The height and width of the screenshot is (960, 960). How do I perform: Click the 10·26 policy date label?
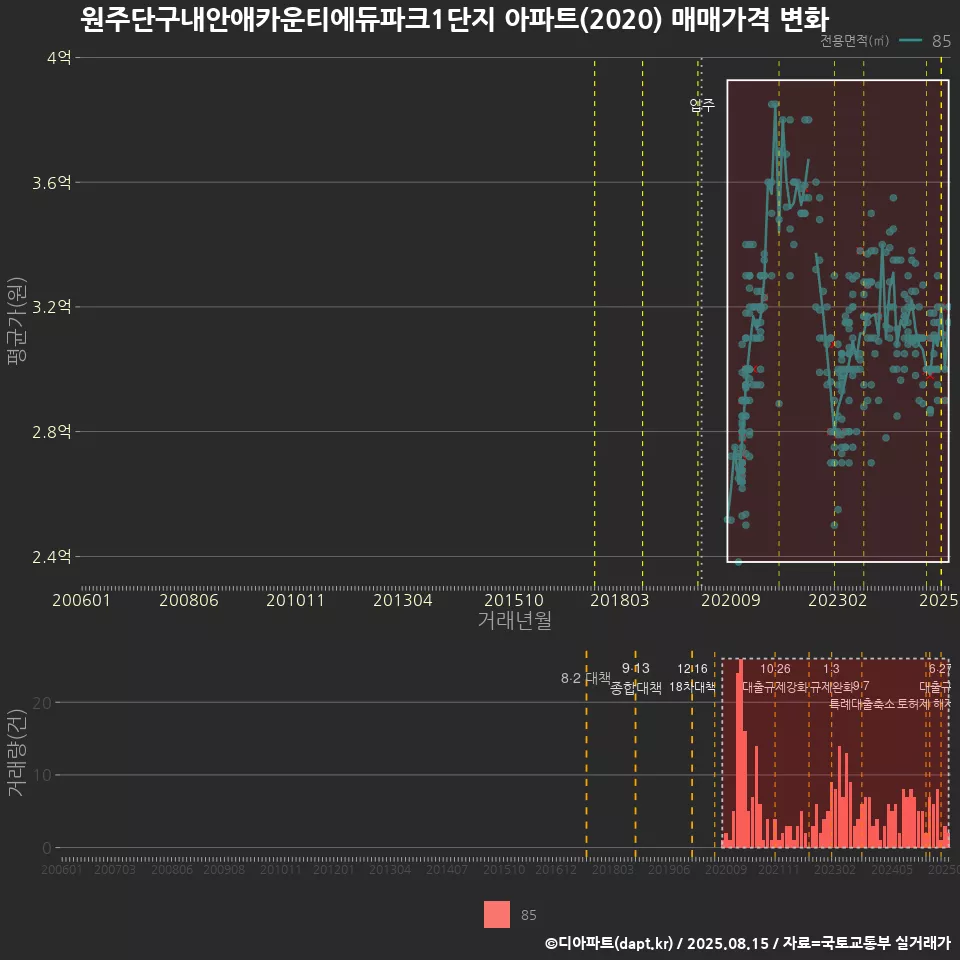coord(775,669)
